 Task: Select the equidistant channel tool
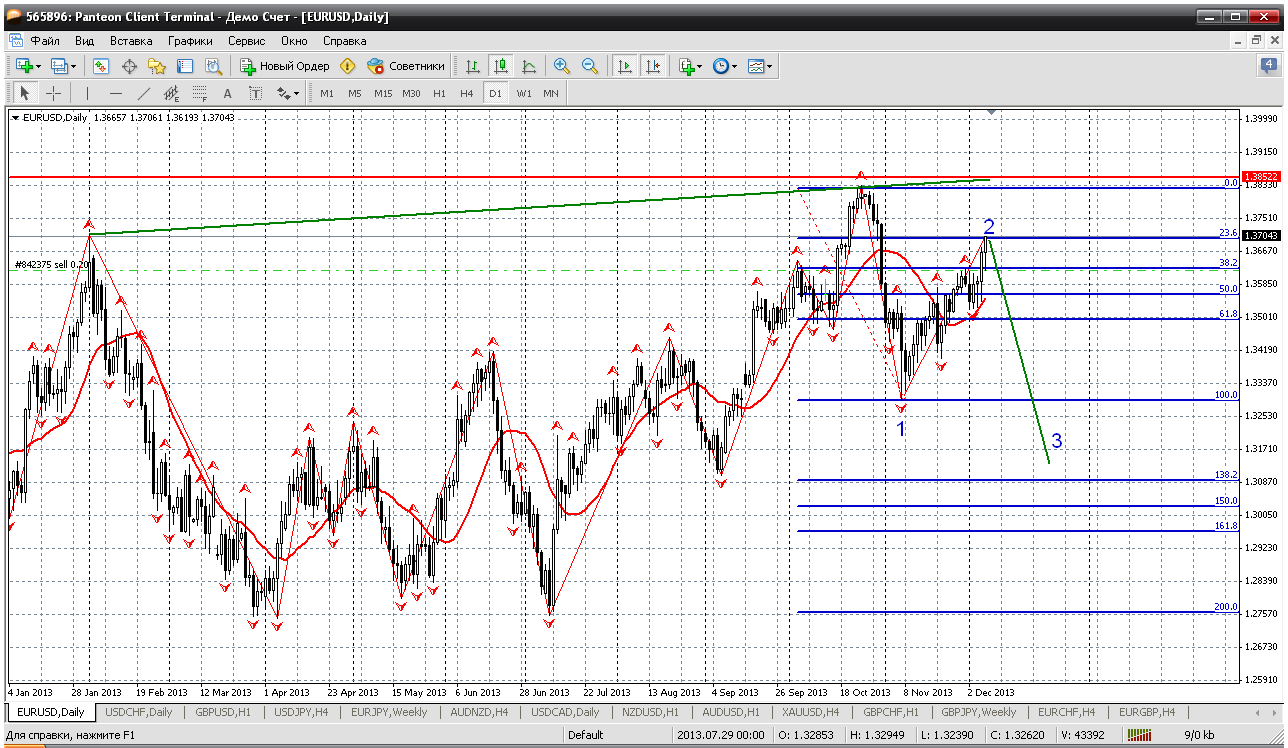171,93
